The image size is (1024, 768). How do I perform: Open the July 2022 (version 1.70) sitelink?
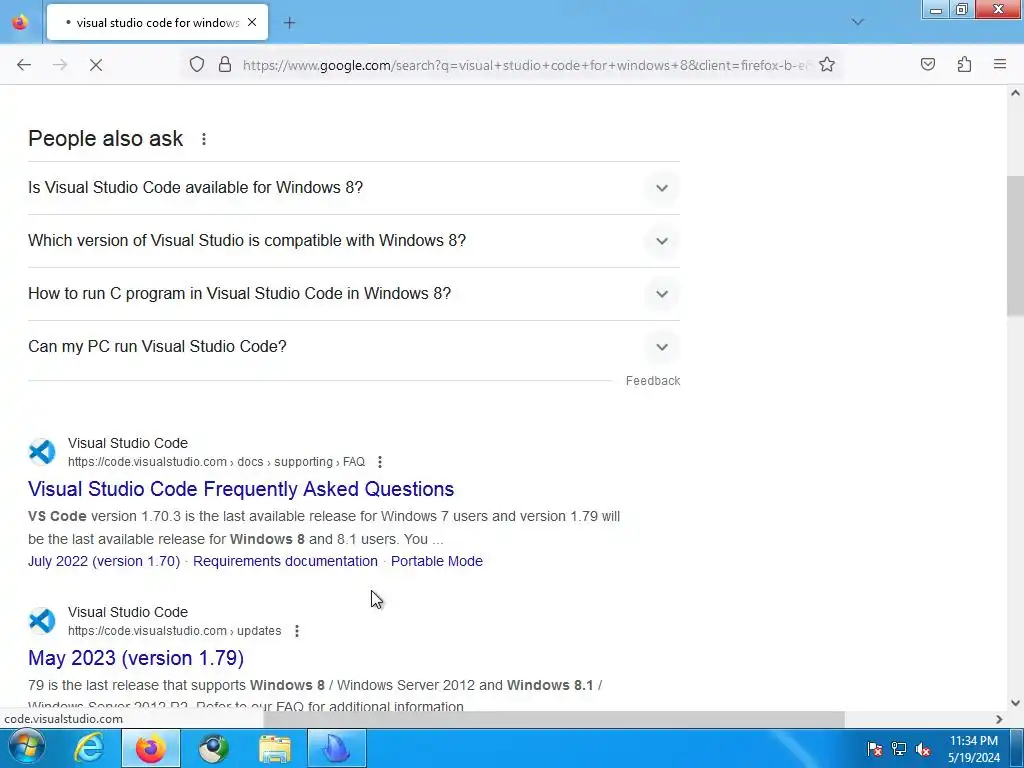pyautogui.click(x=104, y=561)
